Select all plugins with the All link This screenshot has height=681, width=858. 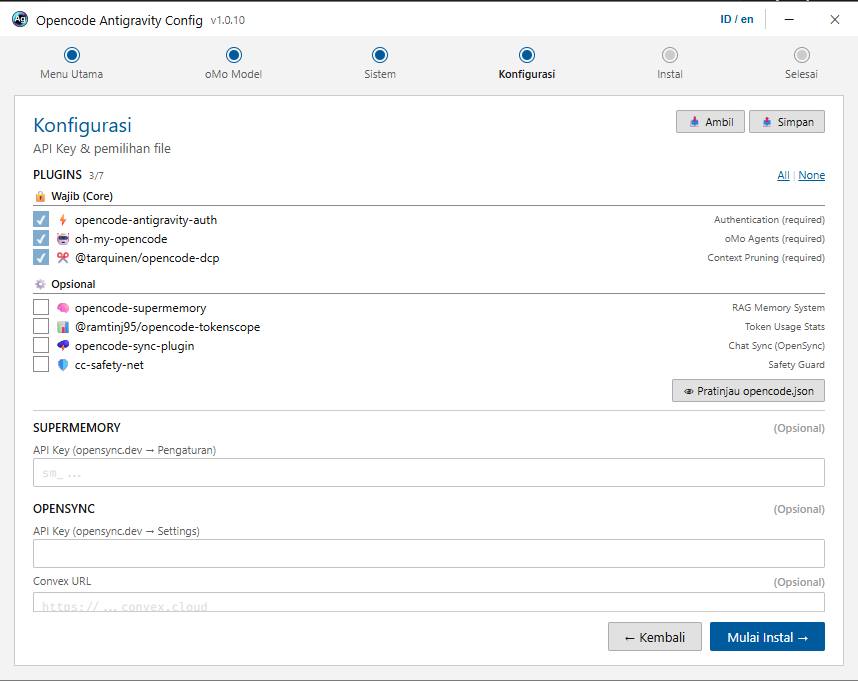pyautogui.click(x=784, y=176)
